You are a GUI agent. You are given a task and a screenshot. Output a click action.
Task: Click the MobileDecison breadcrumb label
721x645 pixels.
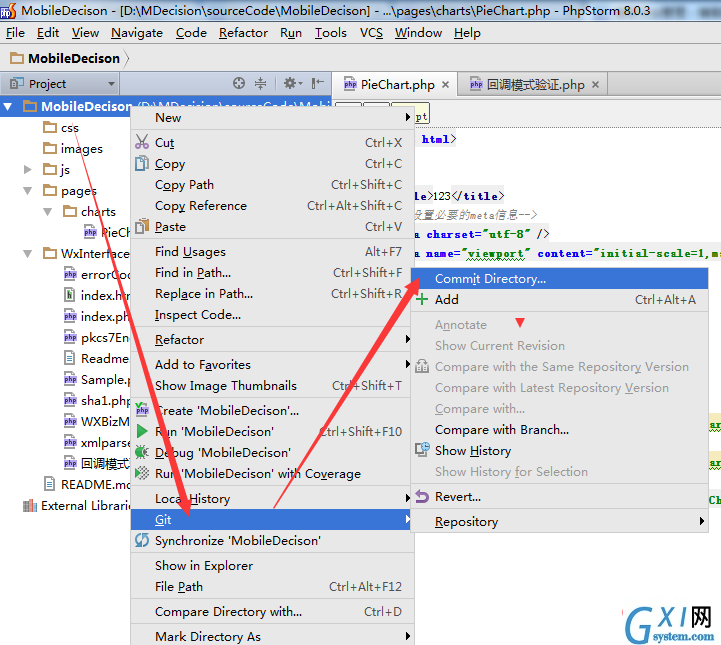coord(74,58)
